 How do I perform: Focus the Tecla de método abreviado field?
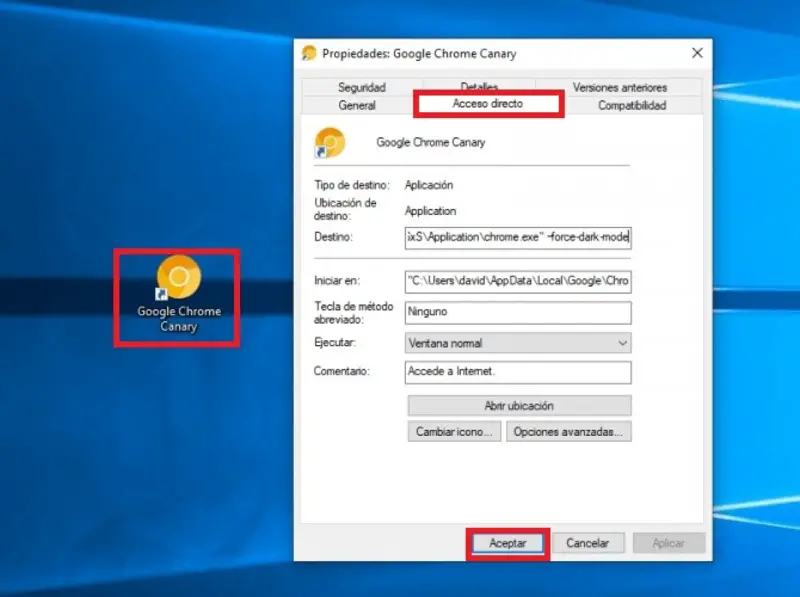coord(518,312)
